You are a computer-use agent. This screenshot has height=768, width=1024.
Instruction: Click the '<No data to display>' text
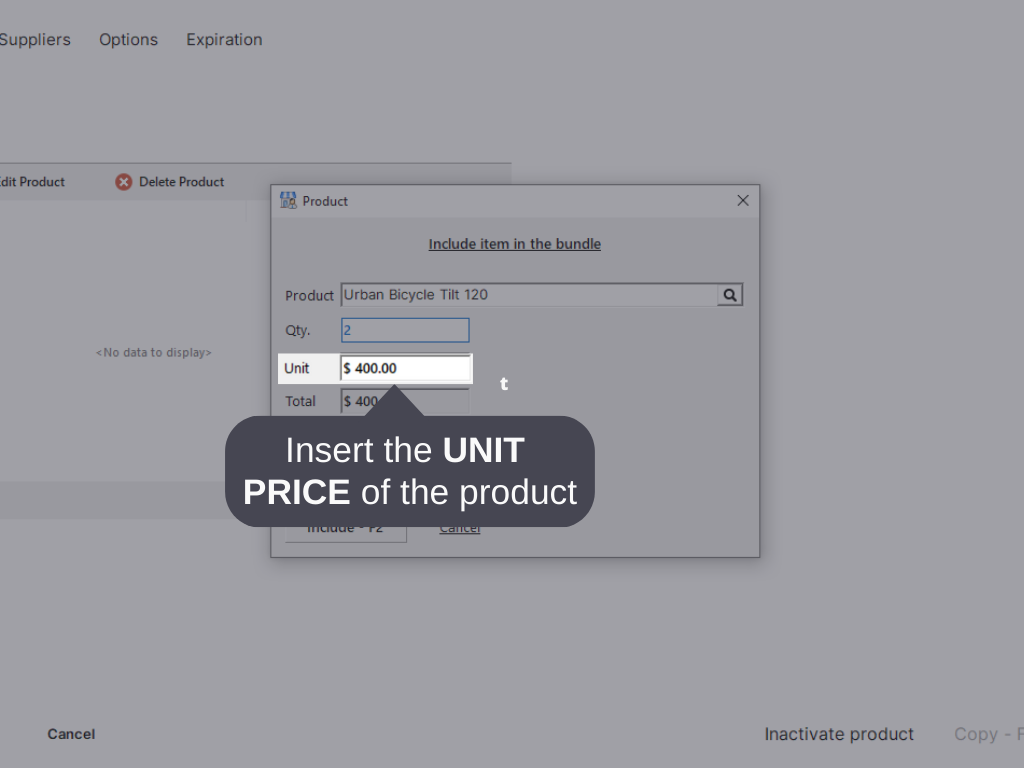153,353
